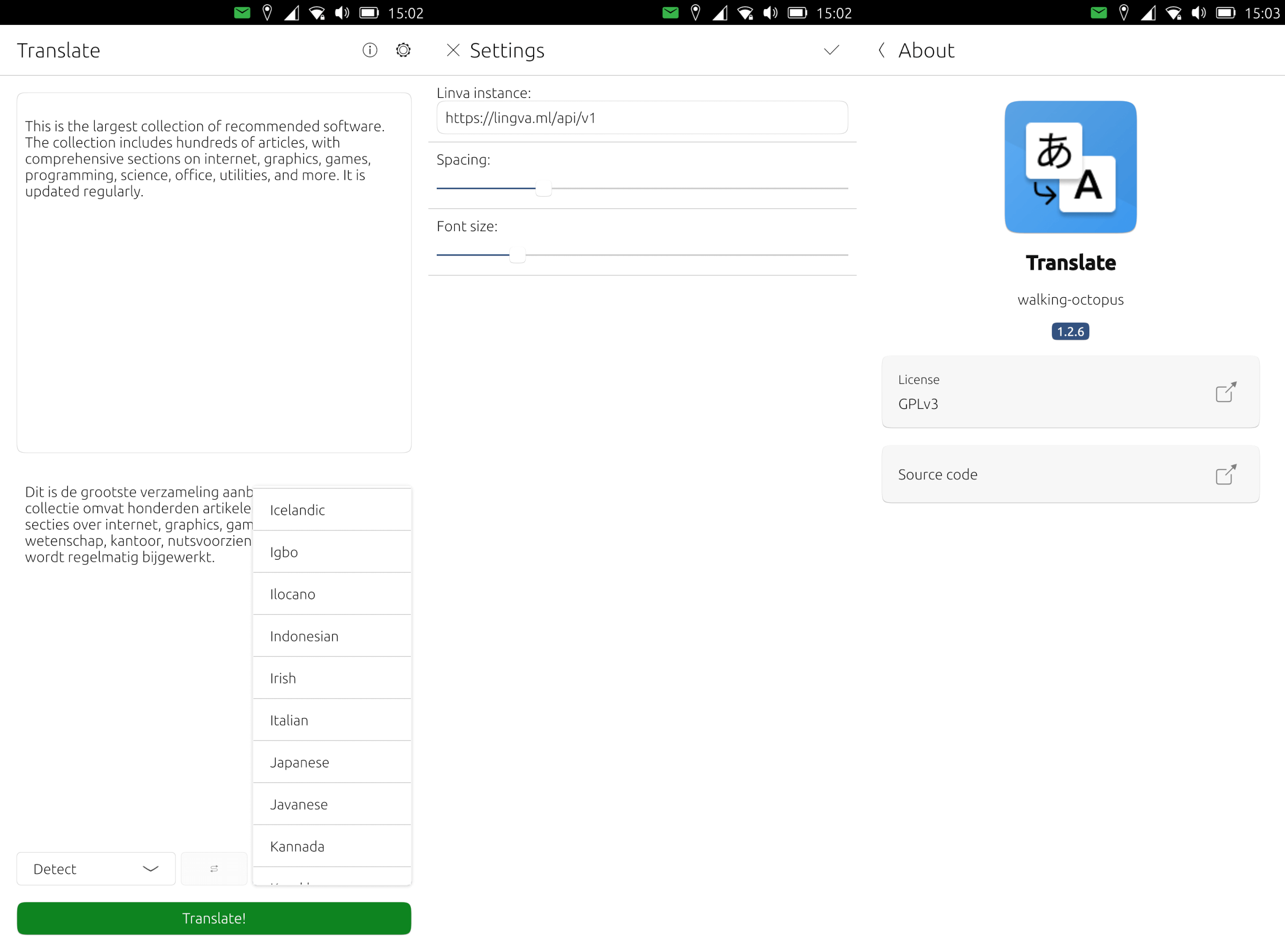Open GPLv3 license external link icon
The width and height of the screenshot is (1285, 952).
(x=1225, y=392)
